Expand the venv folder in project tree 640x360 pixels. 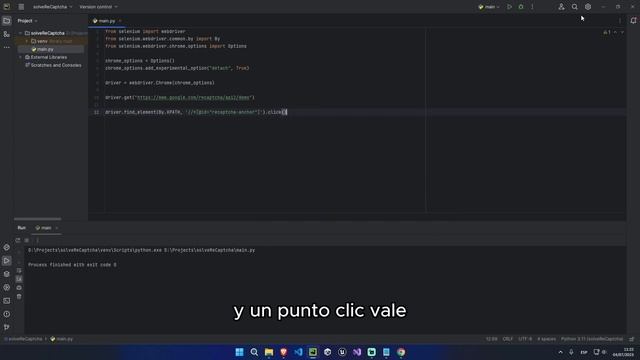[x=27, y=41]
